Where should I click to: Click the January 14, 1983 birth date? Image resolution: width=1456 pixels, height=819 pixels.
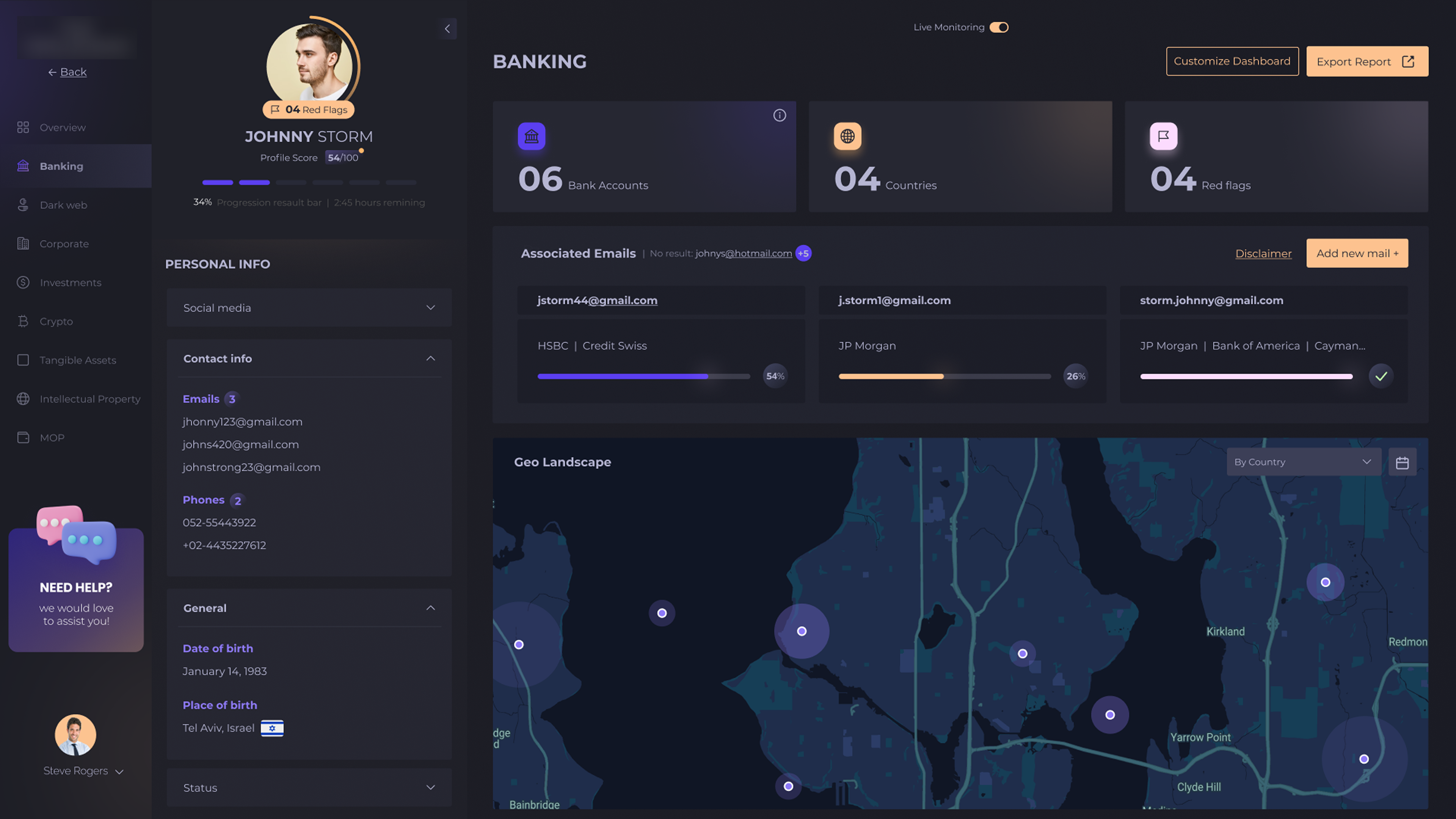224,671
